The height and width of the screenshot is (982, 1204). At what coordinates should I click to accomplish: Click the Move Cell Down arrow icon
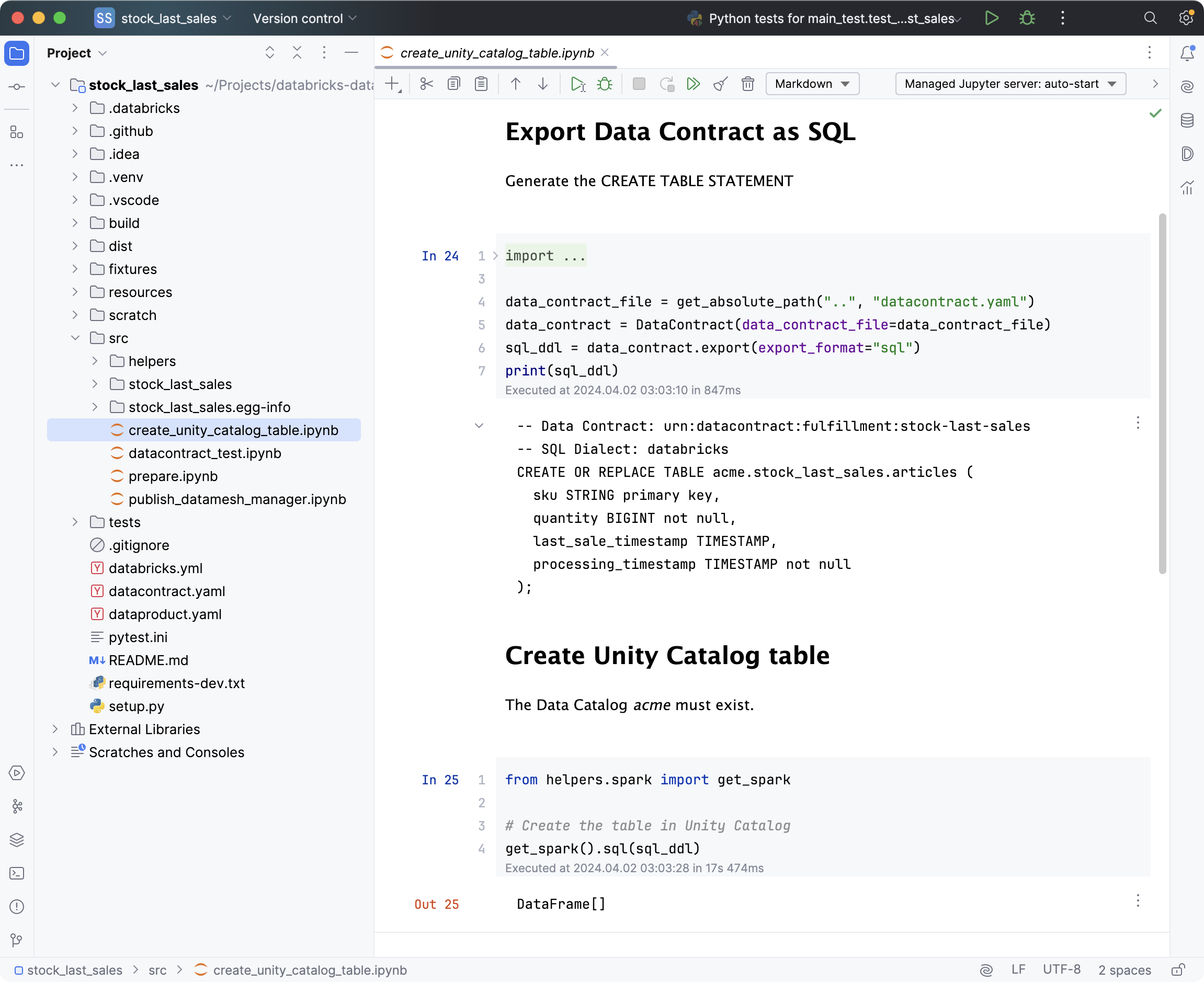pyautogui.click(x=543, y=84)
